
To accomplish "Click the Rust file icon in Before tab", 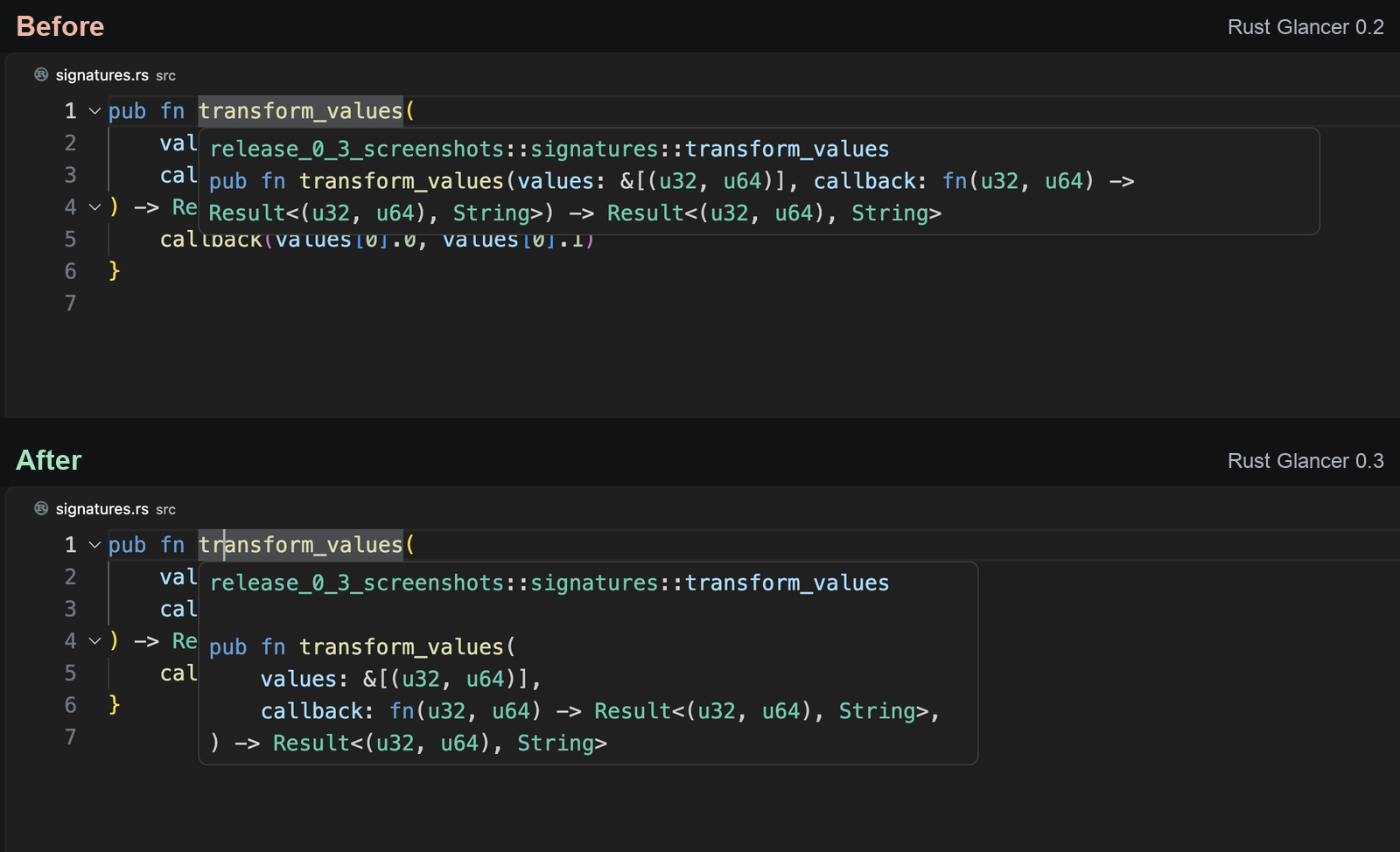I will (x=41, y=74).
